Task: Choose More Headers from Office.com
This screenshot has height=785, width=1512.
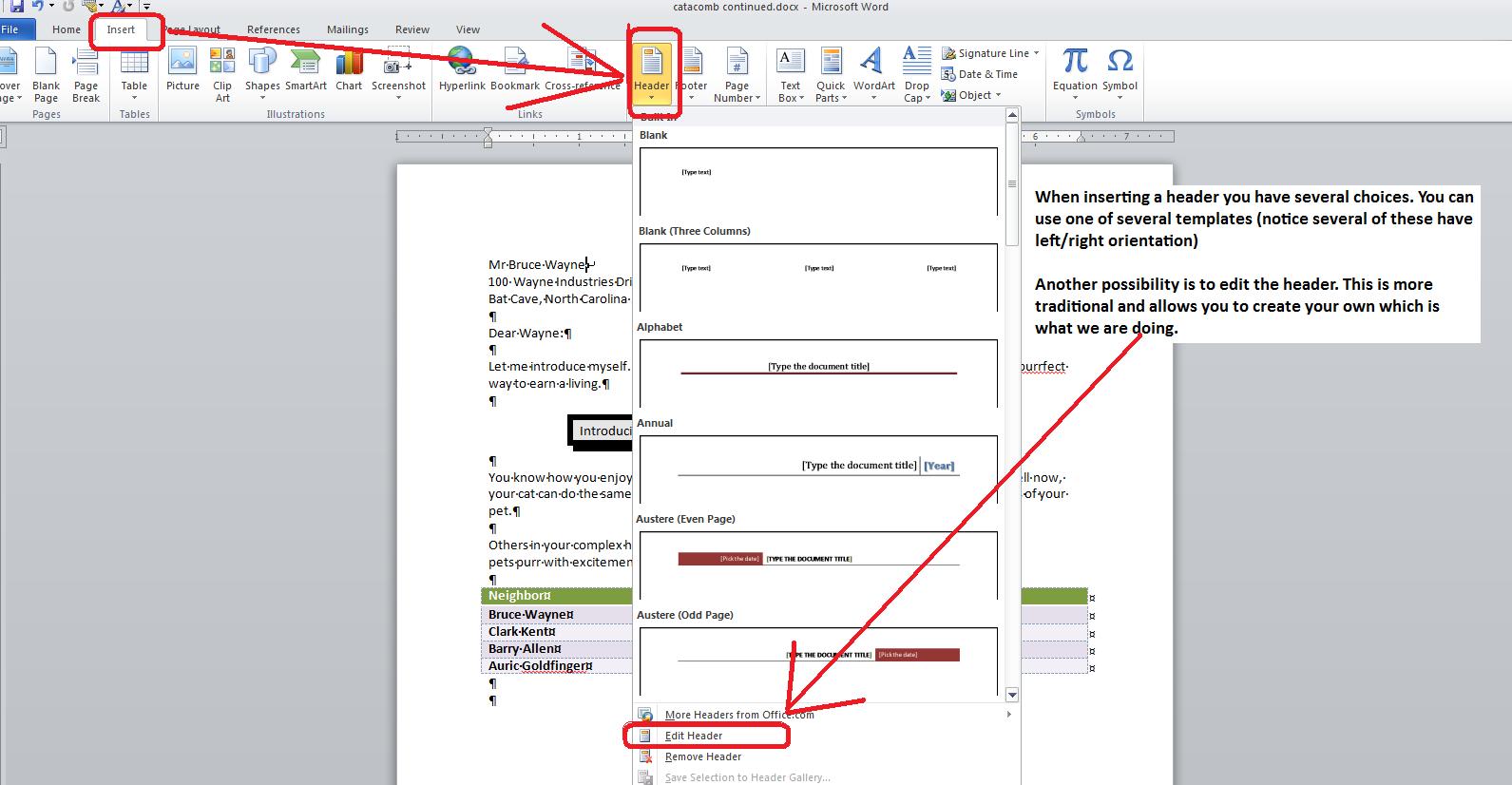Action: 825,715
